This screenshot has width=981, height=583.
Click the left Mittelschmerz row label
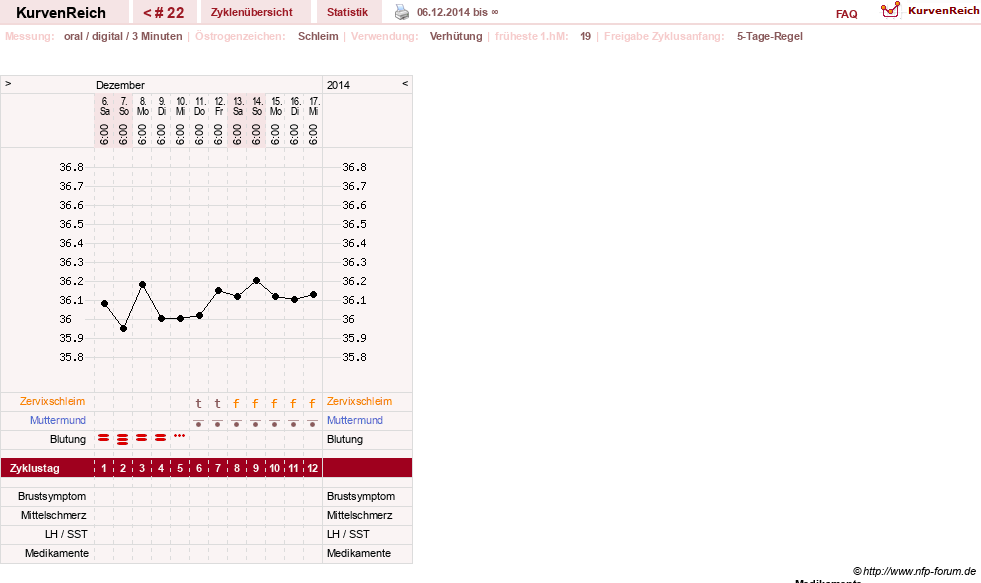(x=54, y=515)
